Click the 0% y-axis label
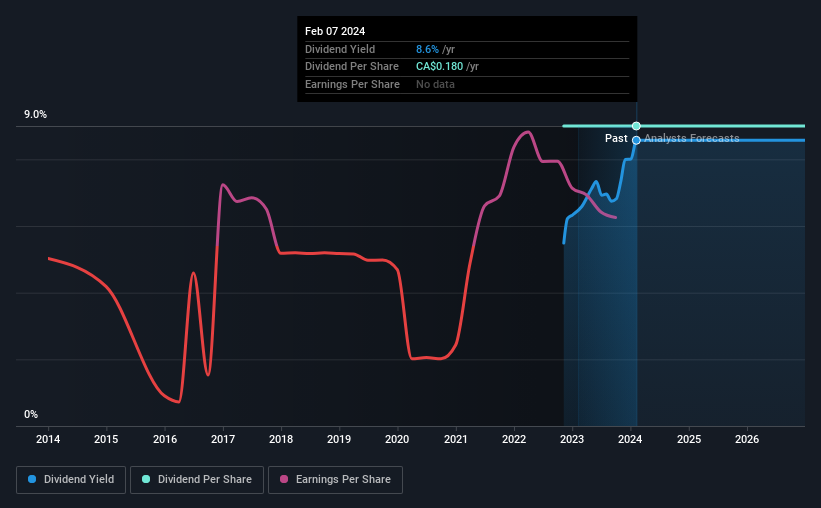 31,414
